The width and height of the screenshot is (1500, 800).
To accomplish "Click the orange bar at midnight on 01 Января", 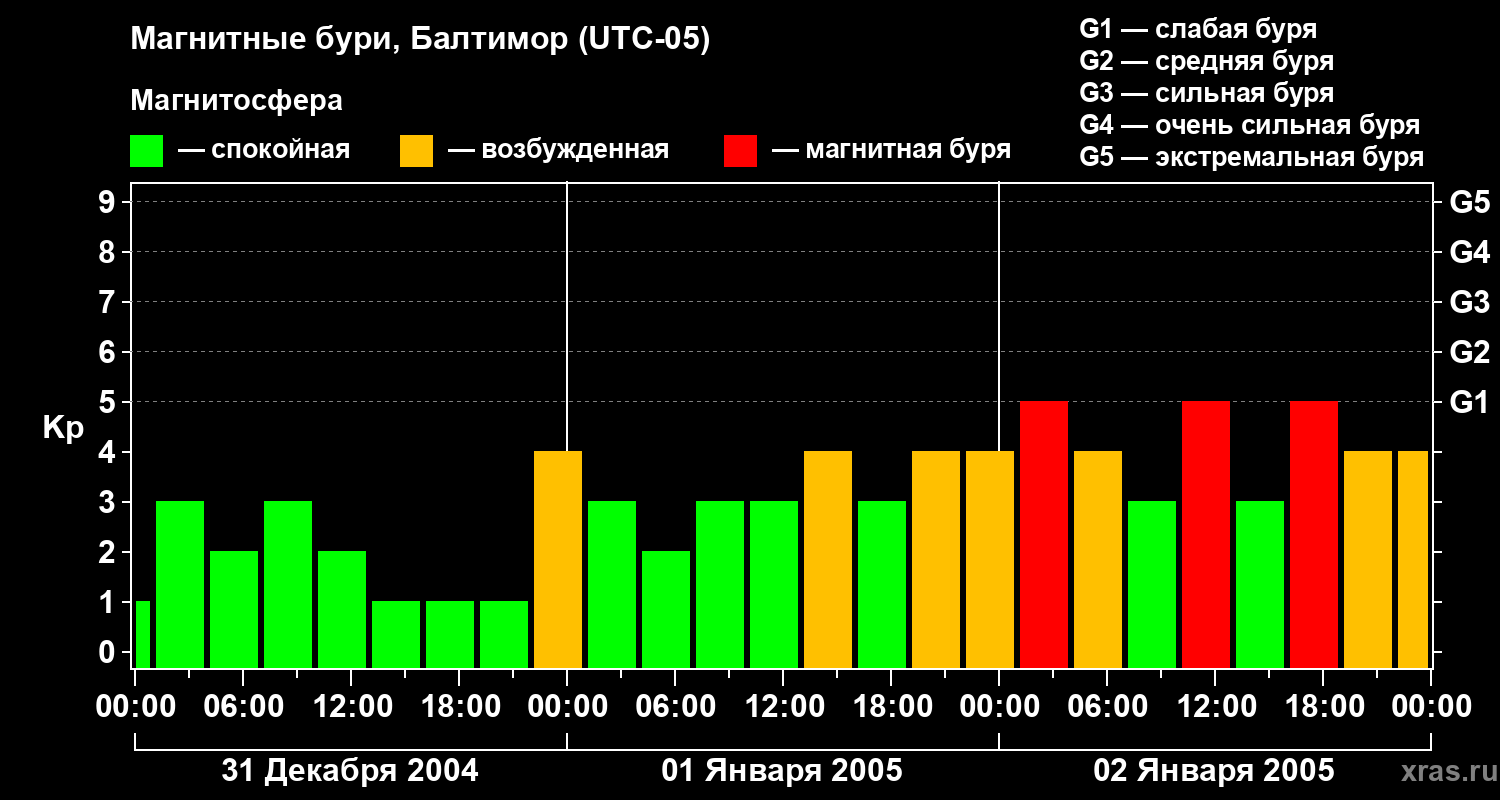I will [x=558, y=559].
